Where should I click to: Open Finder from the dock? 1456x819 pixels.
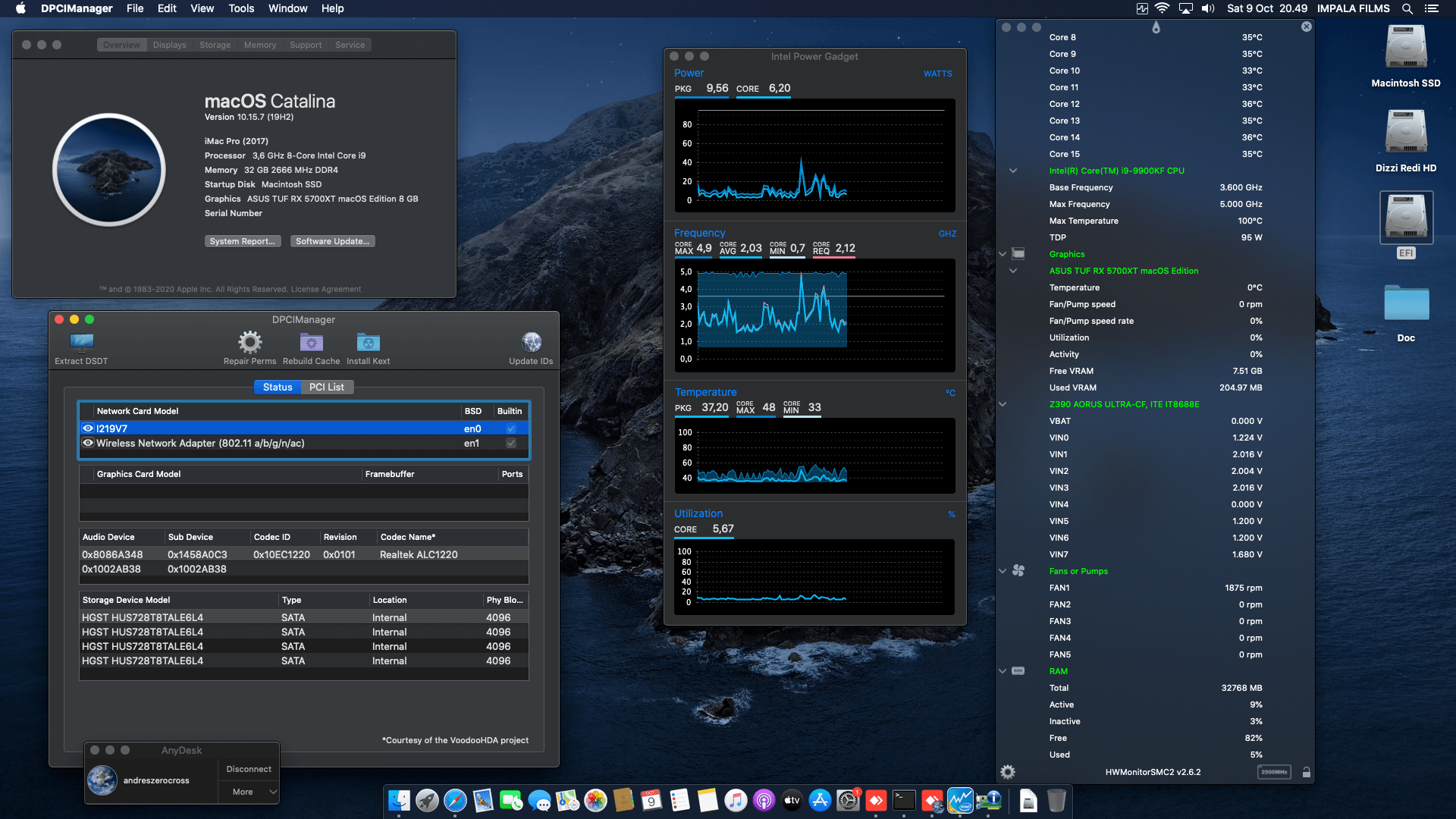399,800
